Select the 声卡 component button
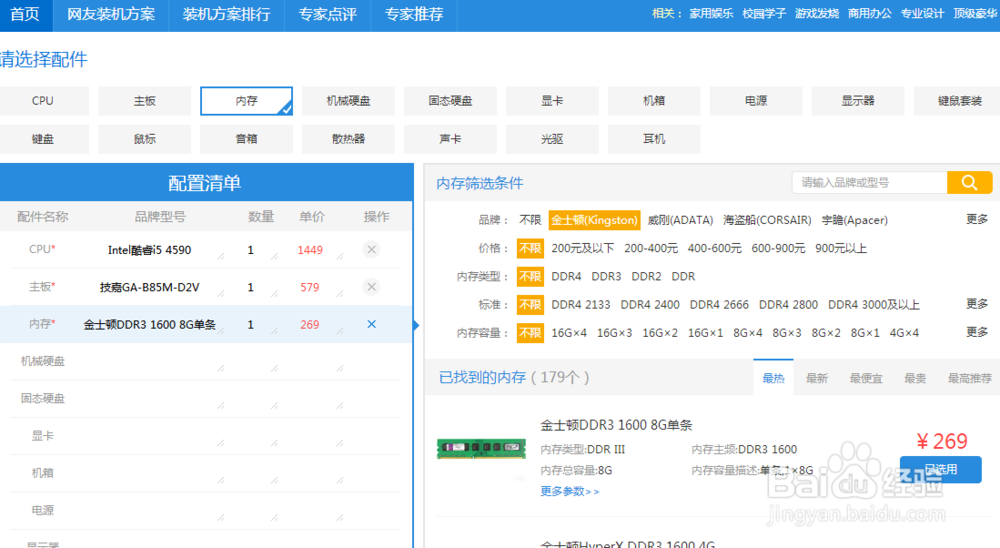 coord(450,139)
